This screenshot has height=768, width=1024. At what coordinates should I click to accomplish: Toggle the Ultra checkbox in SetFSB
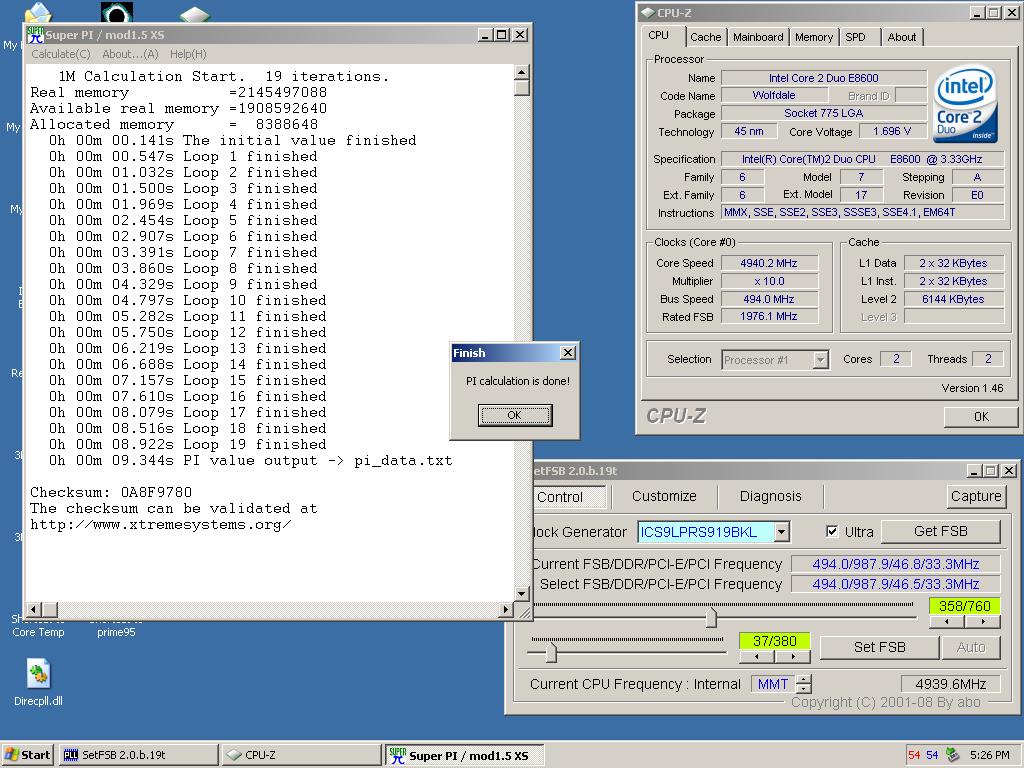[x=832, y=531]
